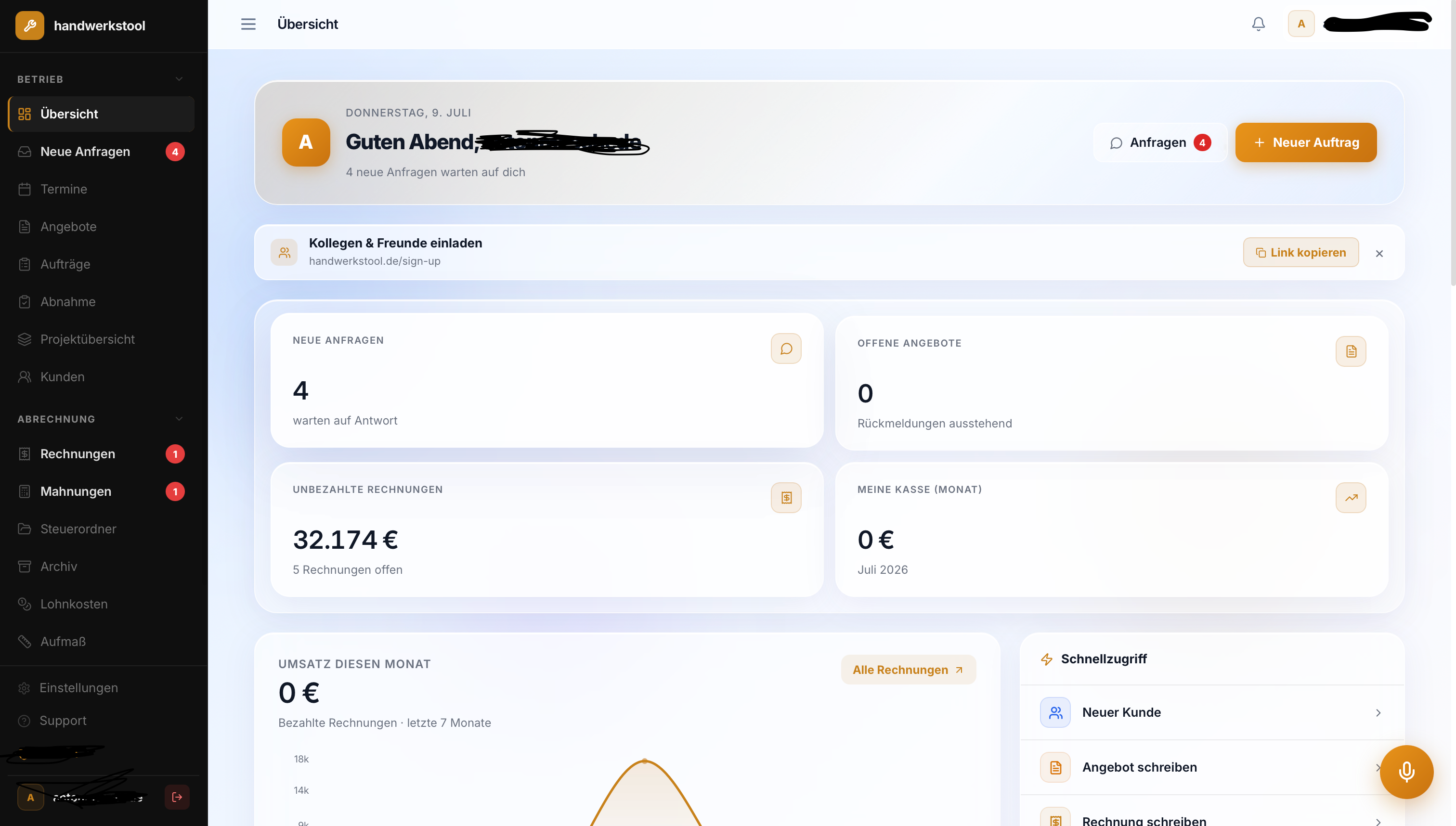The height and width of the screenshot is (826, 1456).
Task: Click the orange microphone voice button
Action: tap(1406, 772)
